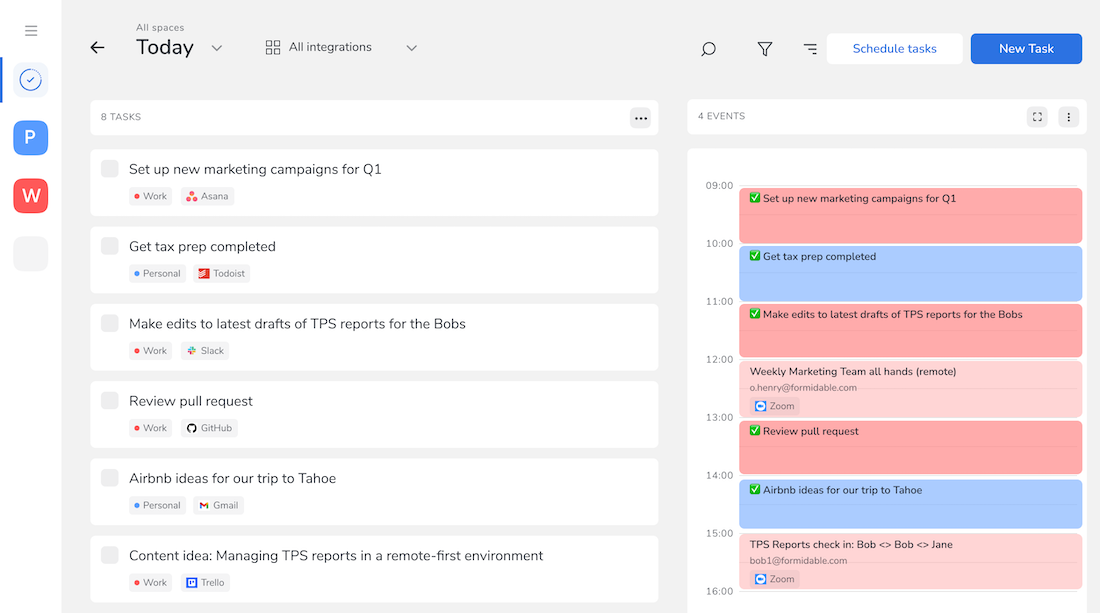The width and height of the screenshot is (1100, 613).
Task: Expand the sidebar with the hamburger icon
Action: coord(30,30)
